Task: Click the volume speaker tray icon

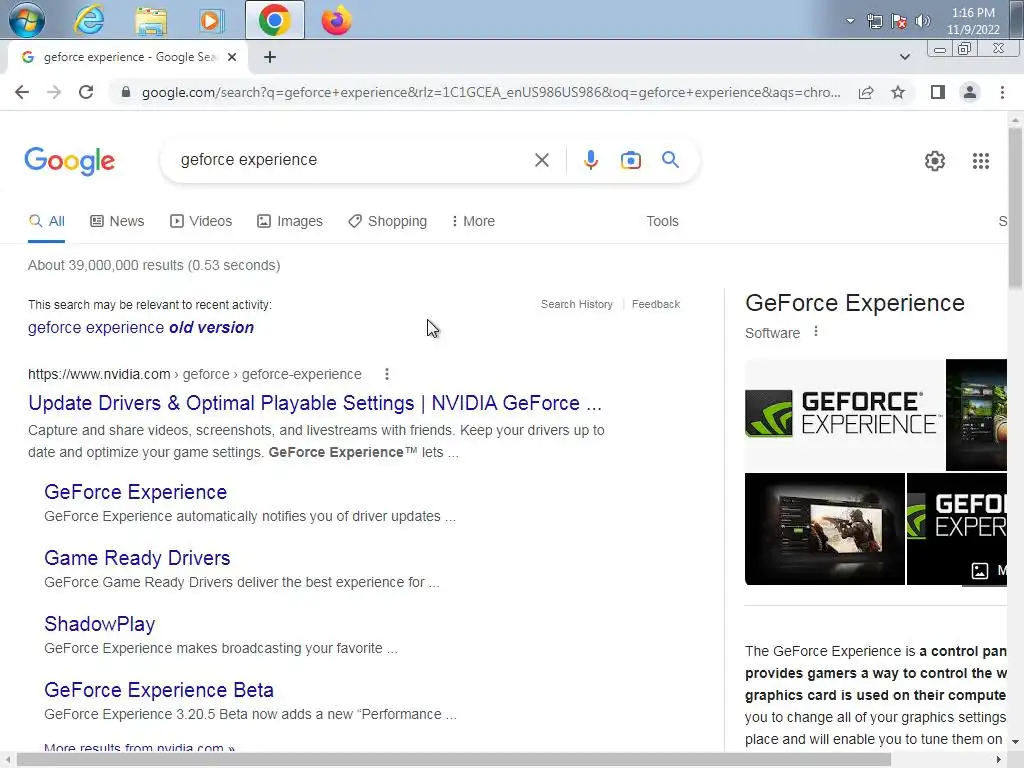Action: pos(922,21)
